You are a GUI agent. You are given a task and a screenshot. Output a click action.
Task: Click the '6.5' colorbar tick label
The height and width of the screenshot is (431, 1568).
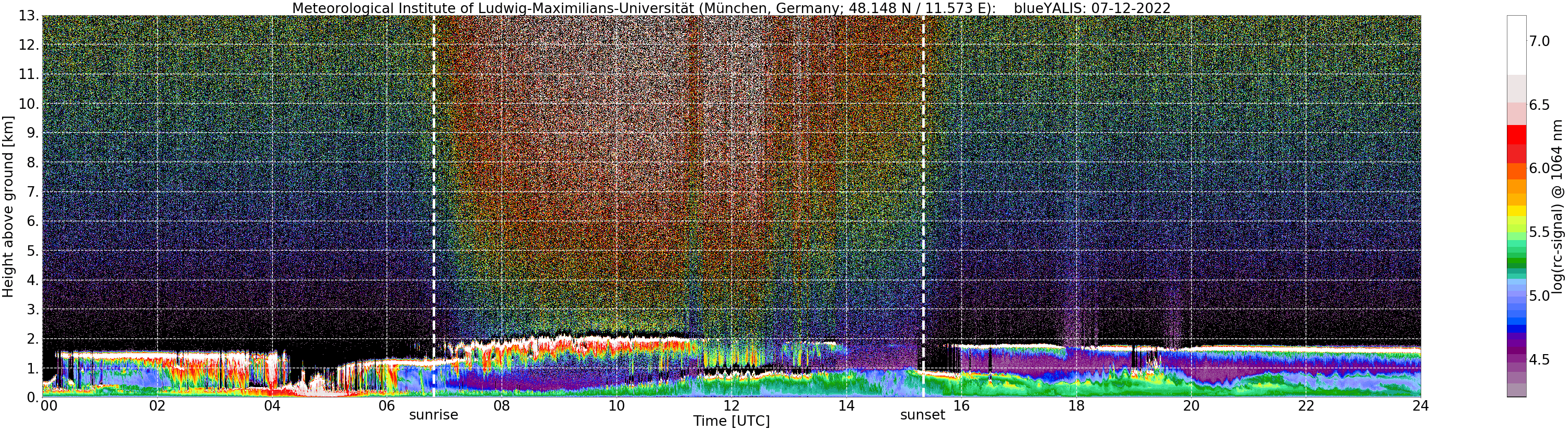pyautogui.click(x=1539, y=105)
